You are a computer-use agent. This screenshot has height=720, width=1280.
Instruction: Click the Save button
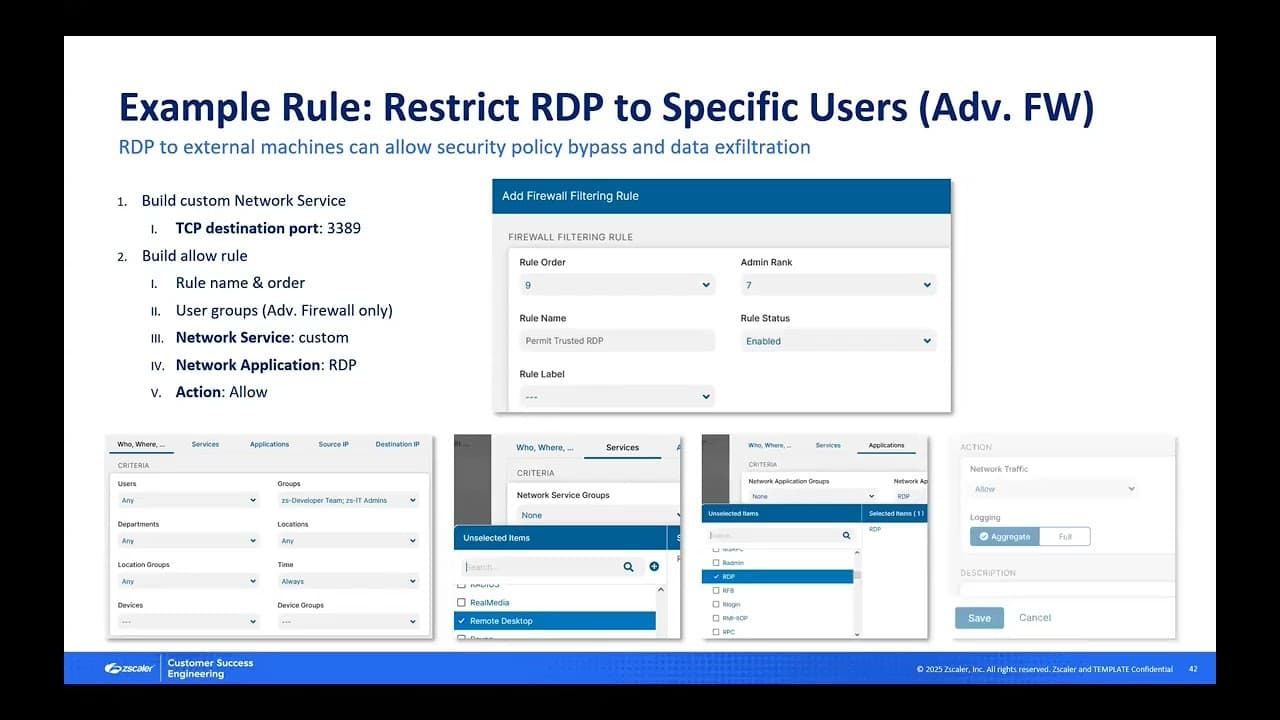[x=978, y=618]
